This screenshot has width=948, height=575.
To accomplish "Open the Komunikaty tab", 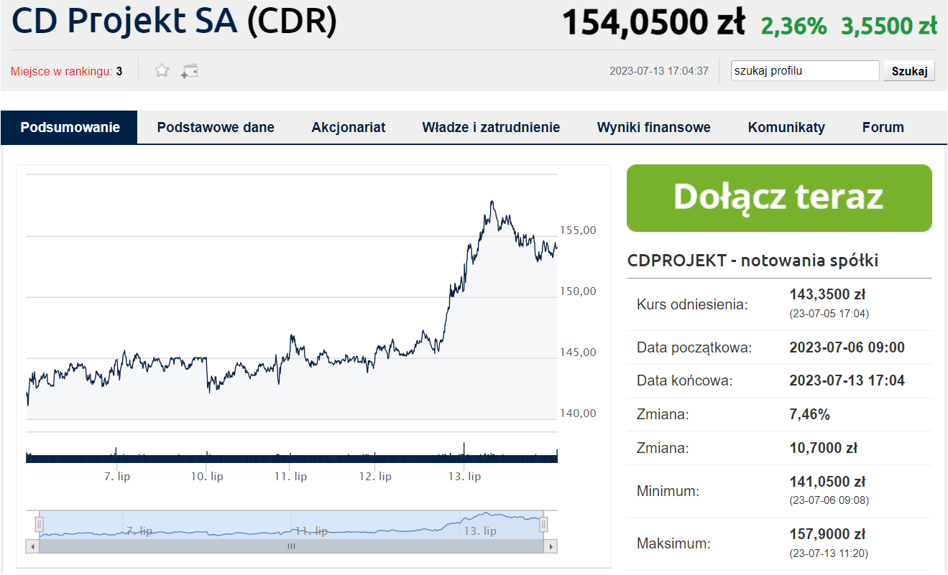I will (786, 128).
